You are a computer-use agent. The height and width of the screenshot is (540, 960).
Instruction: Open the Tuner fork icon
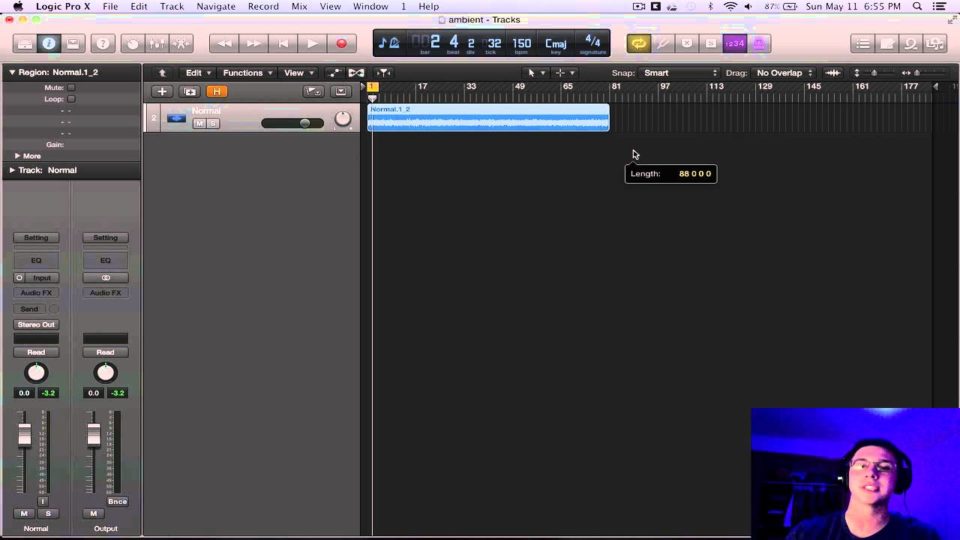point(662,43)
